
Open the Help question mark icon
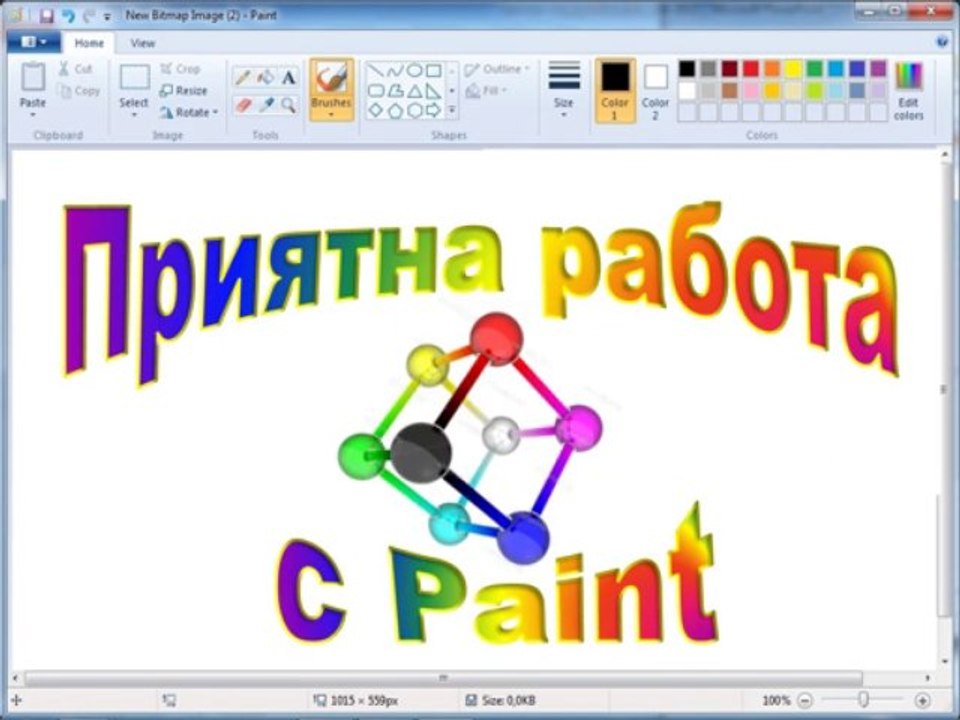point(943,42)
